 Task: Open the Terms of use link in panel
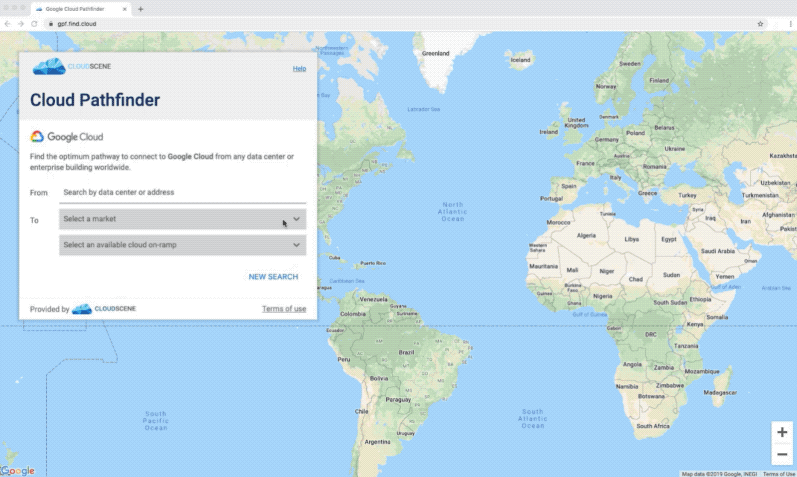284,309
